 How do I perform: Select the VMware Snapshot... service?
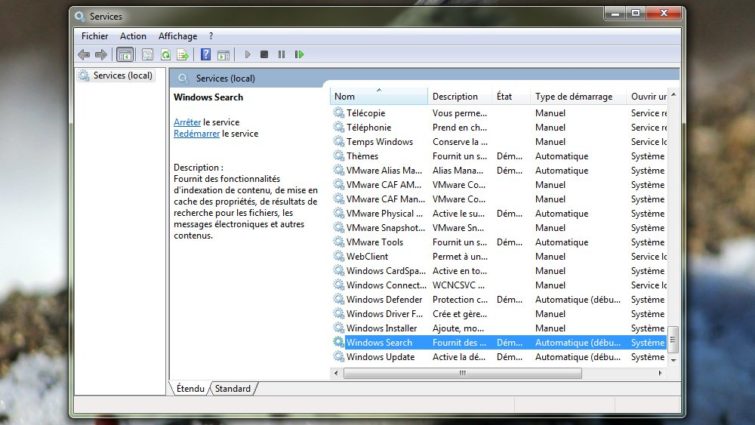tap(499, 228)
